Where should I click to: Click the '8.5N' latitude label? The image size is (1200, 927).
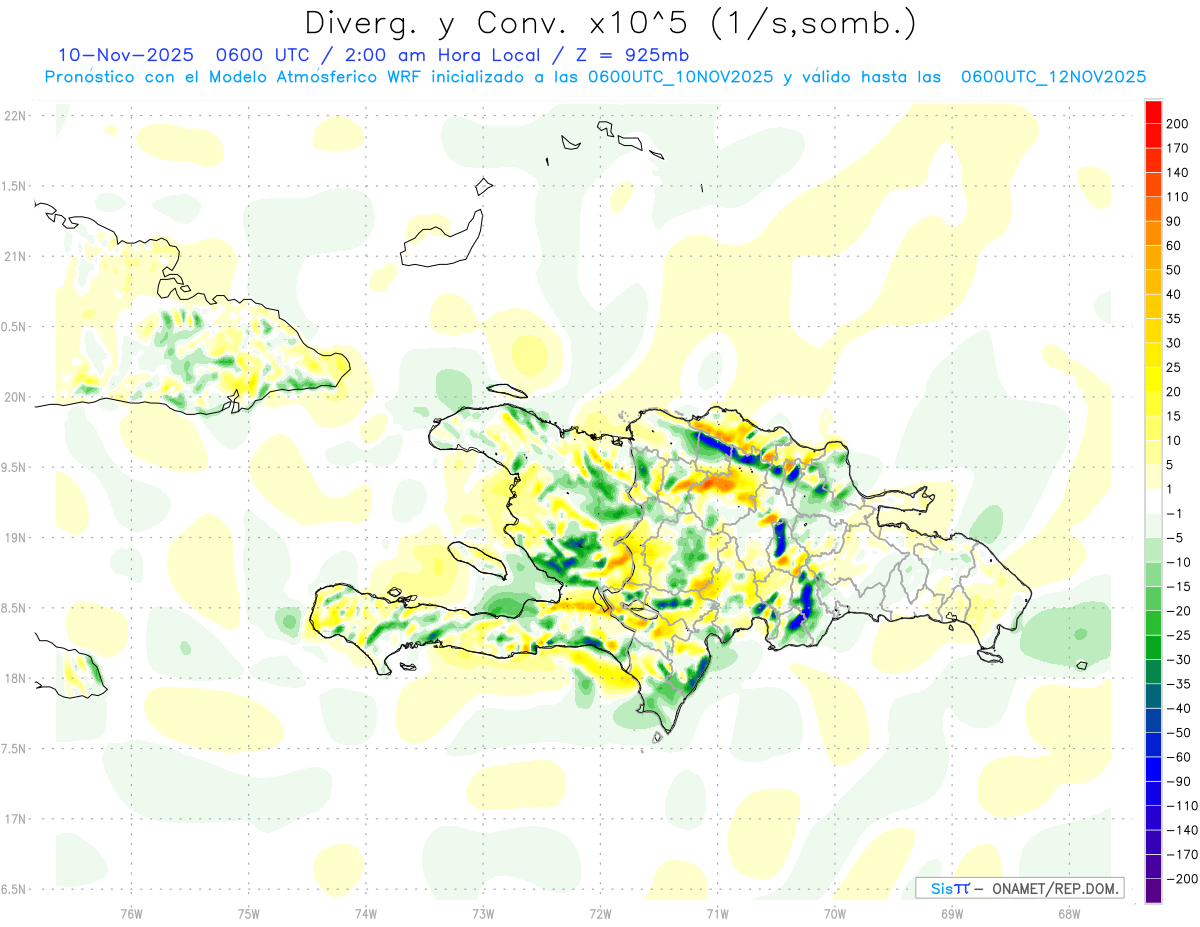click(15, 608)
